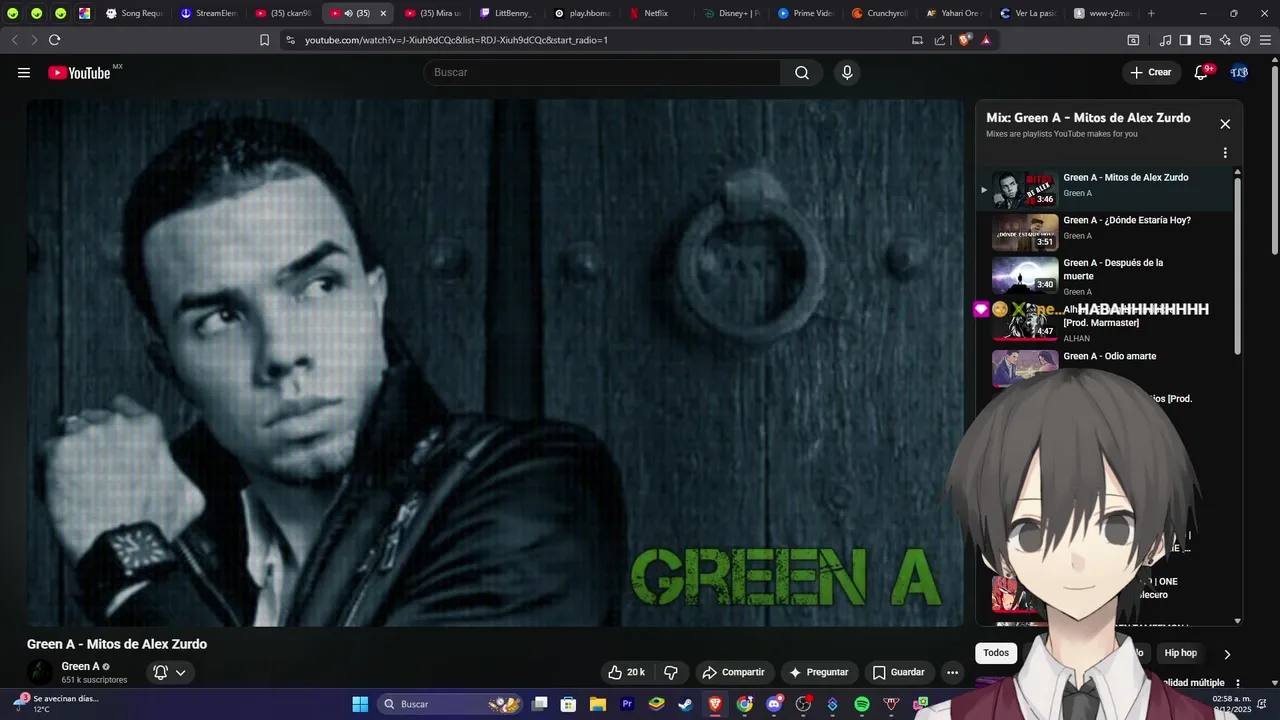The image size is (1280, 720).
Task: Click the video player area
Action: [495, 362]
